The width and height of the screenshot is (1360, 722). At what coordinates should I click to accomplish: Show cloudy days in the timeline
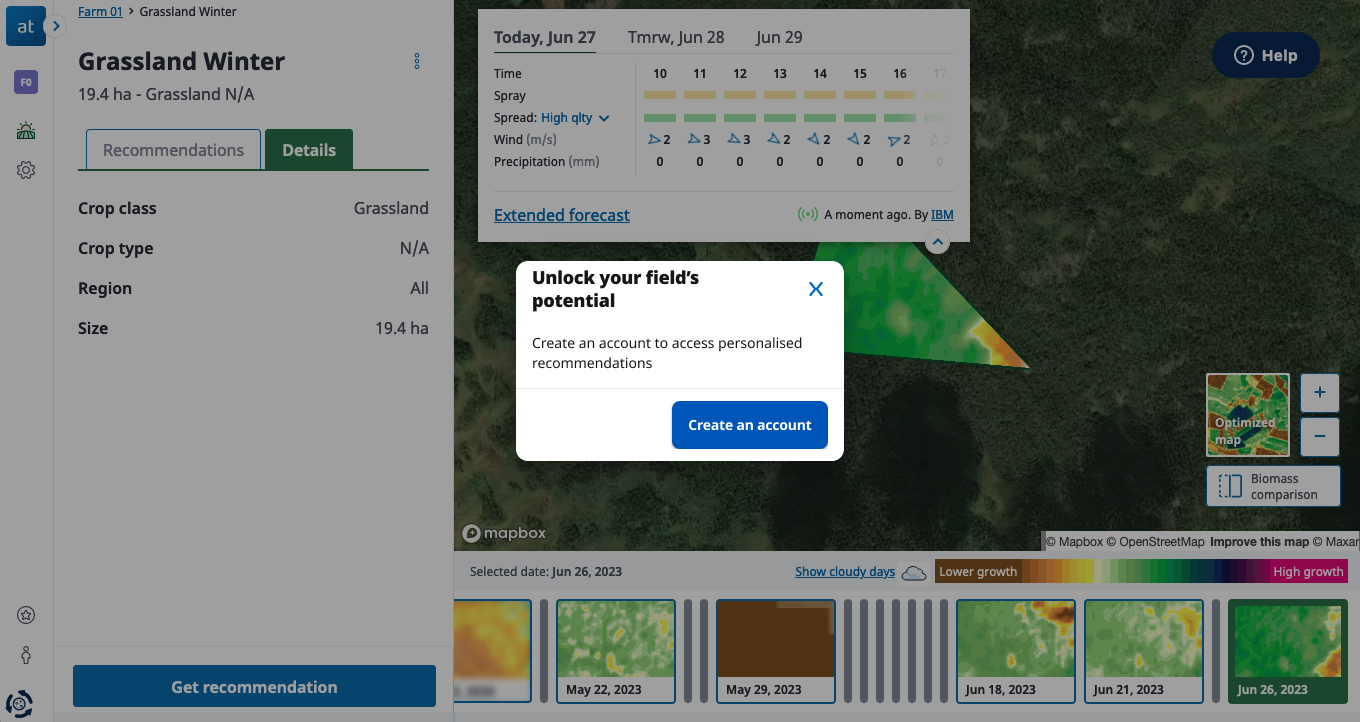[x=845, y=571]
